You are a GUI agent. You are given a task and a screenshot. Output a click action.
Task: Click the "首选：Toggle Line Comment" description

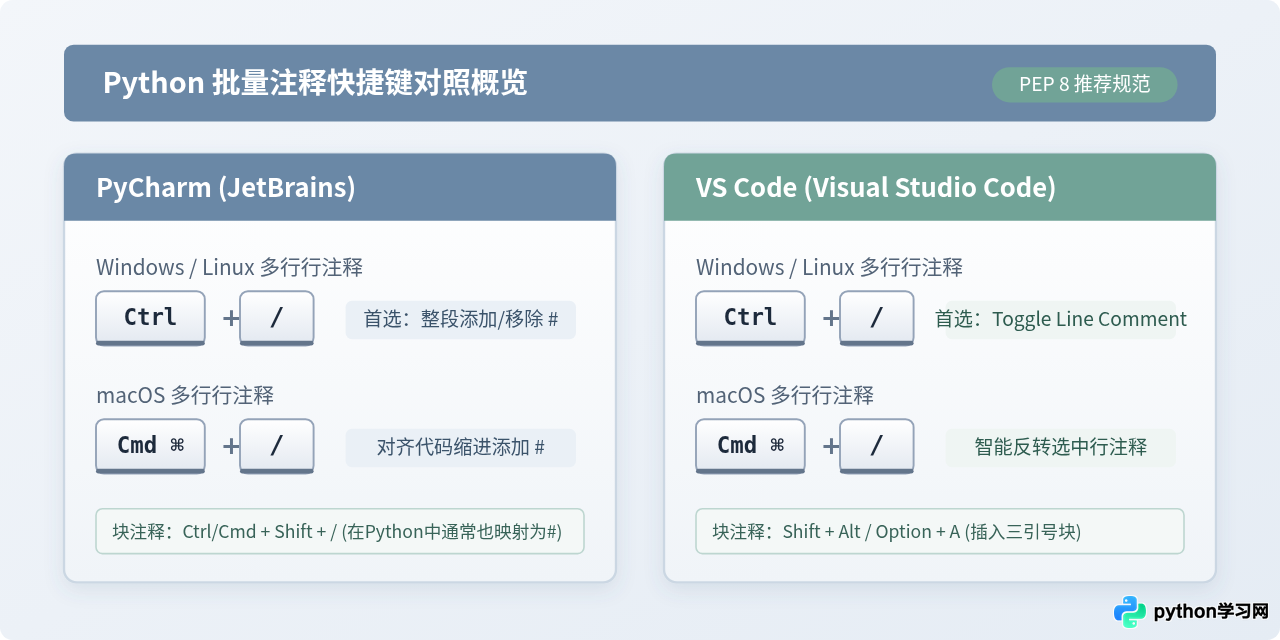[1061, 319]
